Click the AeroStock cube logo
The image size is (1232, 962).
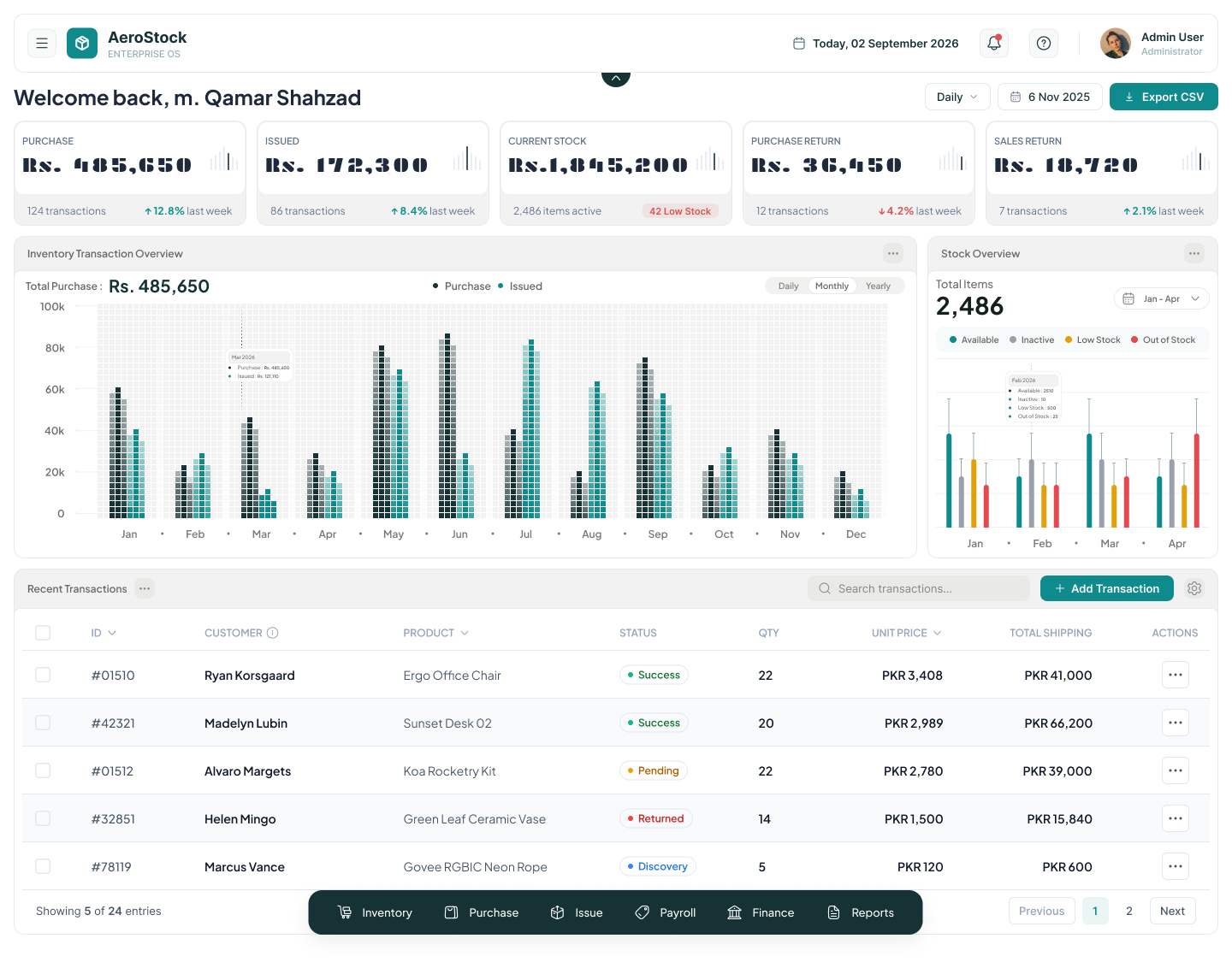(x=82, y=43)
